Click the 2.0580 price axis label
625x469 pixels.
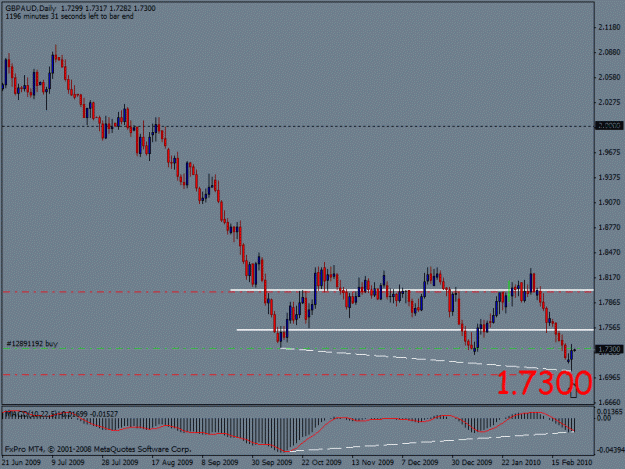point(609,77)
